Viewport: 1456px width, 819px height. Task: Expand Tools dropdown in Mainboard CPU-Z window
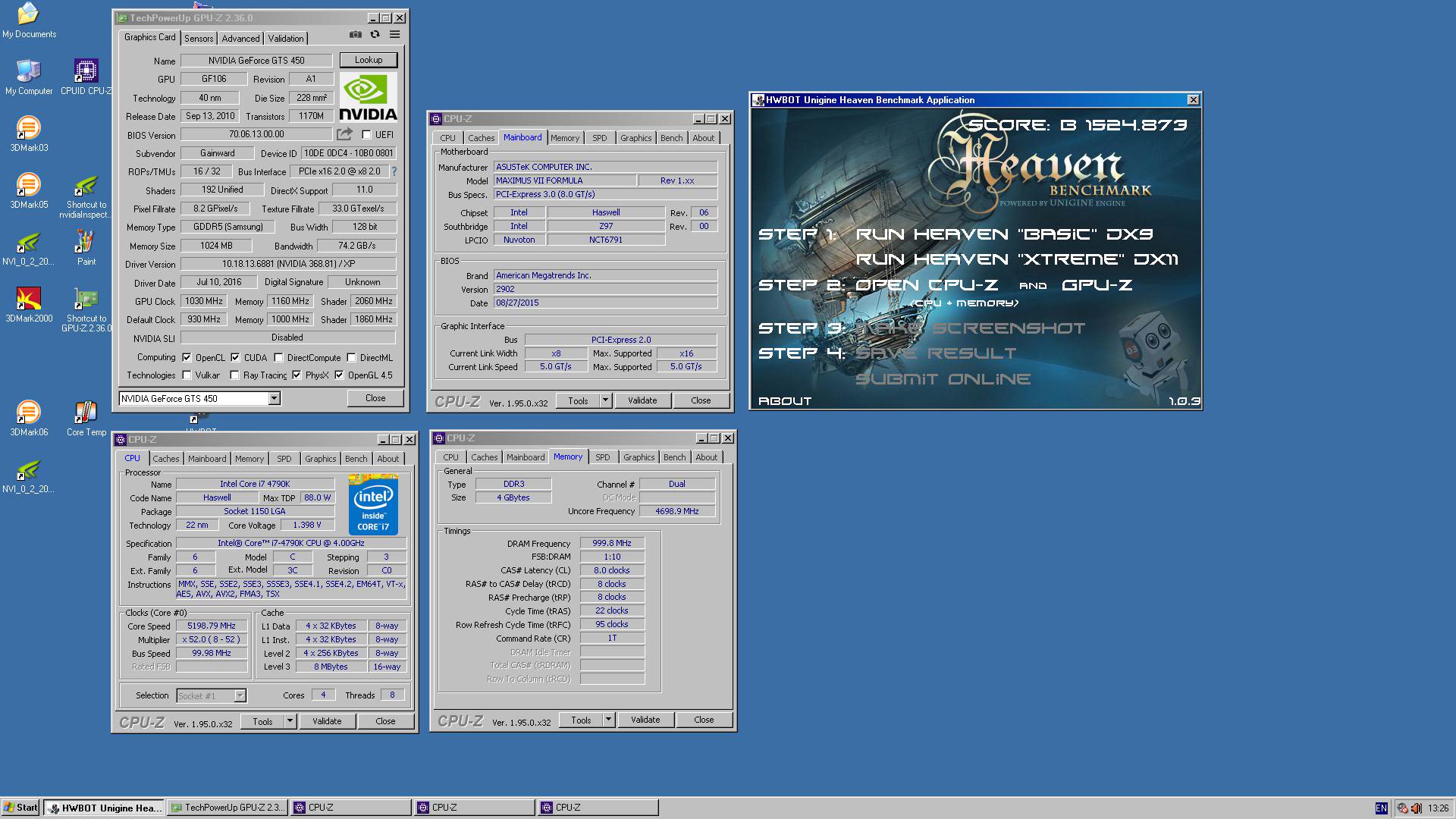coord(605,400)
